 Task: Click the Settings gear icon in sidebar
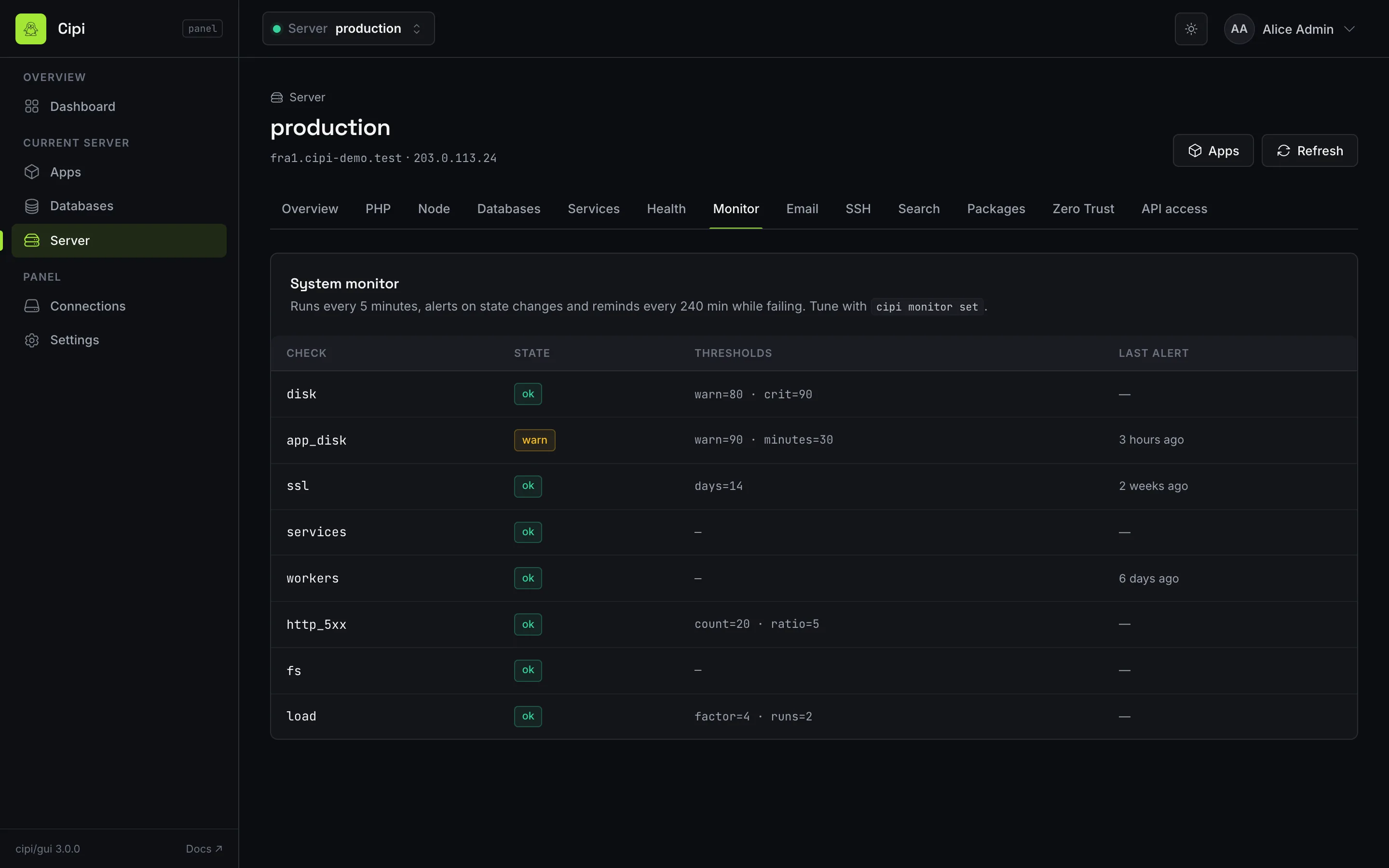pyautogui.click(x=31, y=340)
